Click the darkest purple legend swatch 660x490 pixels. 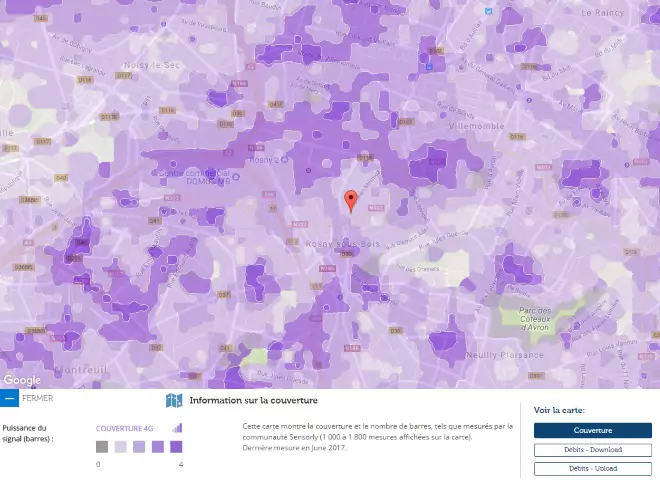click(x=176, y=447)
